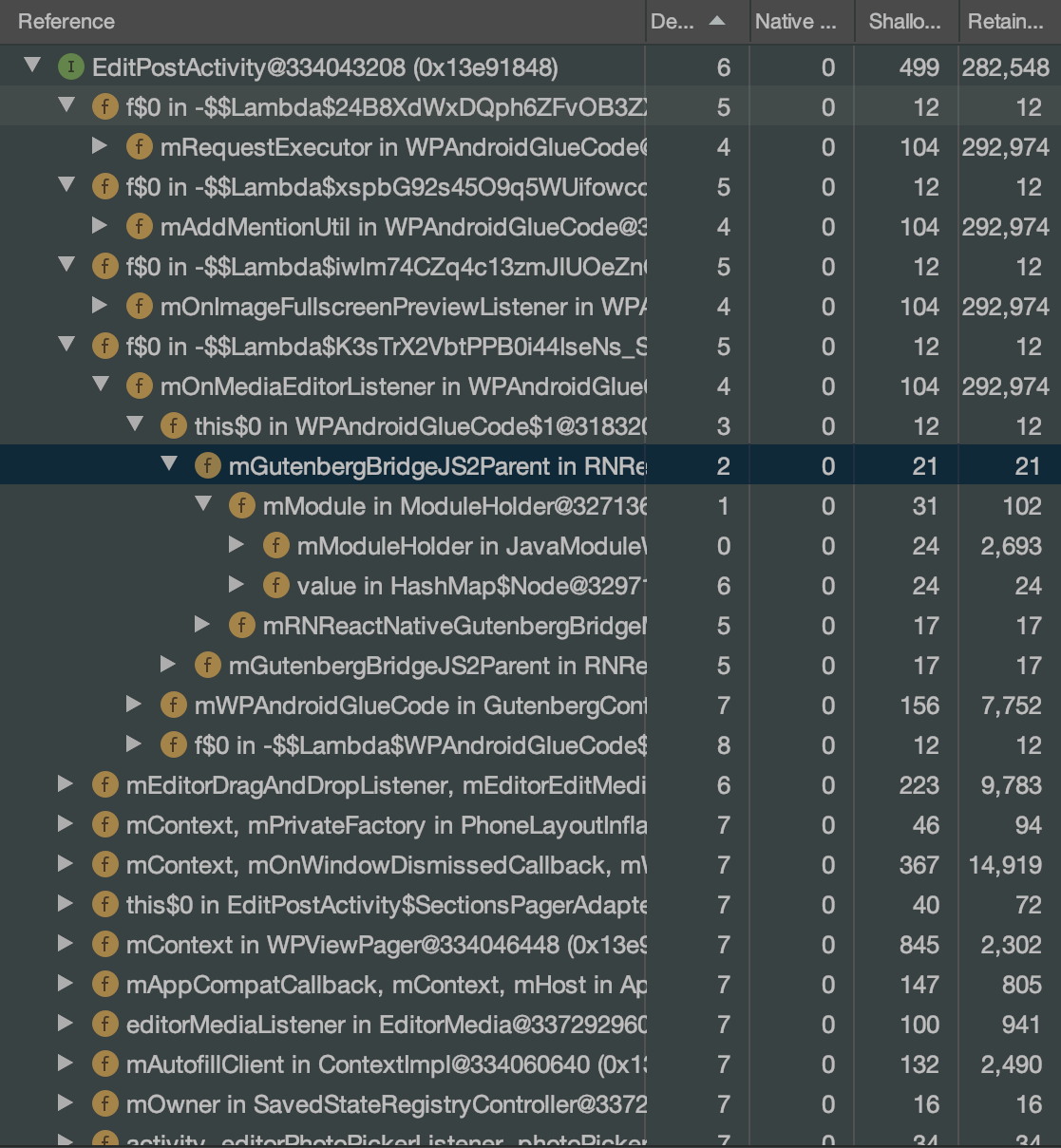The height and width of the screenshot is (1148, 1061).
Task: Click the field icon of this$0 in WPAndroidGlueCode$1
Action: tap(173, 425)
